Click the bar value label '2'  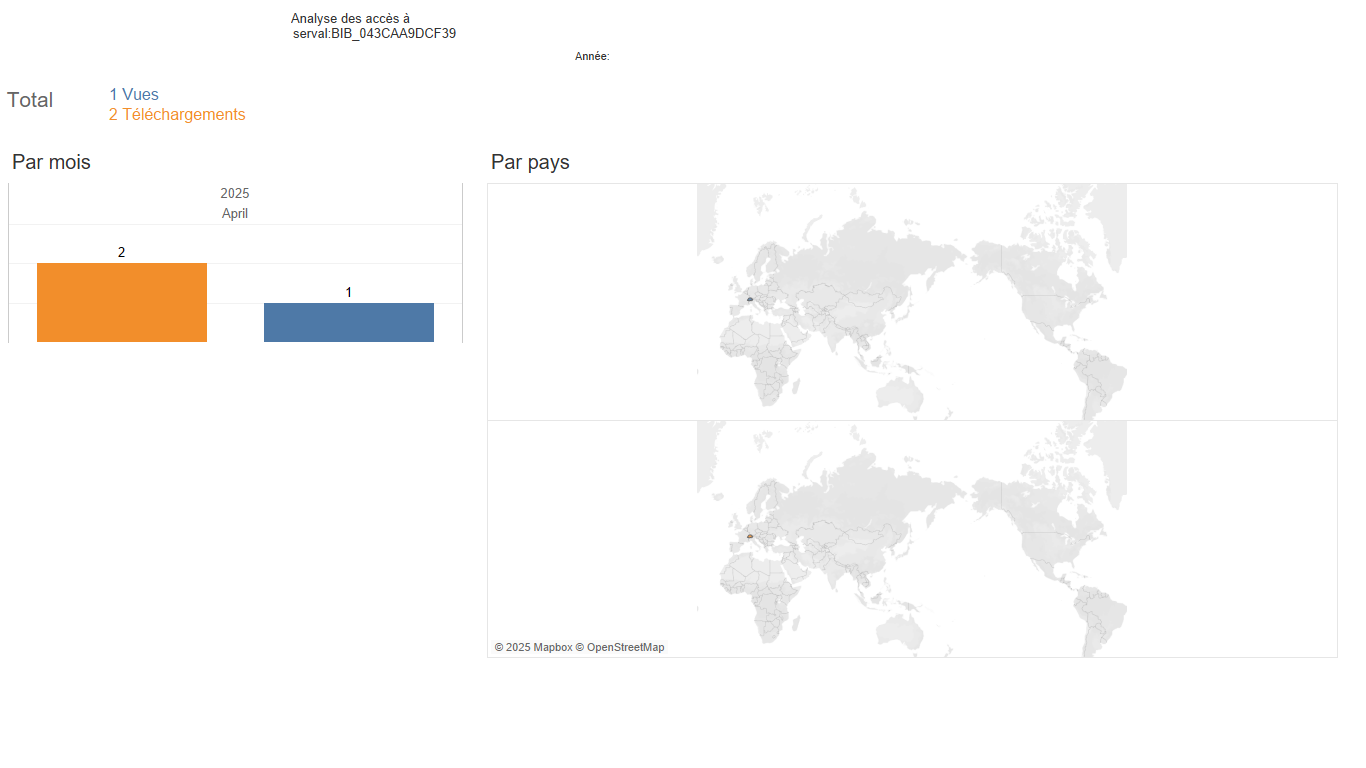tap(122, 252)
